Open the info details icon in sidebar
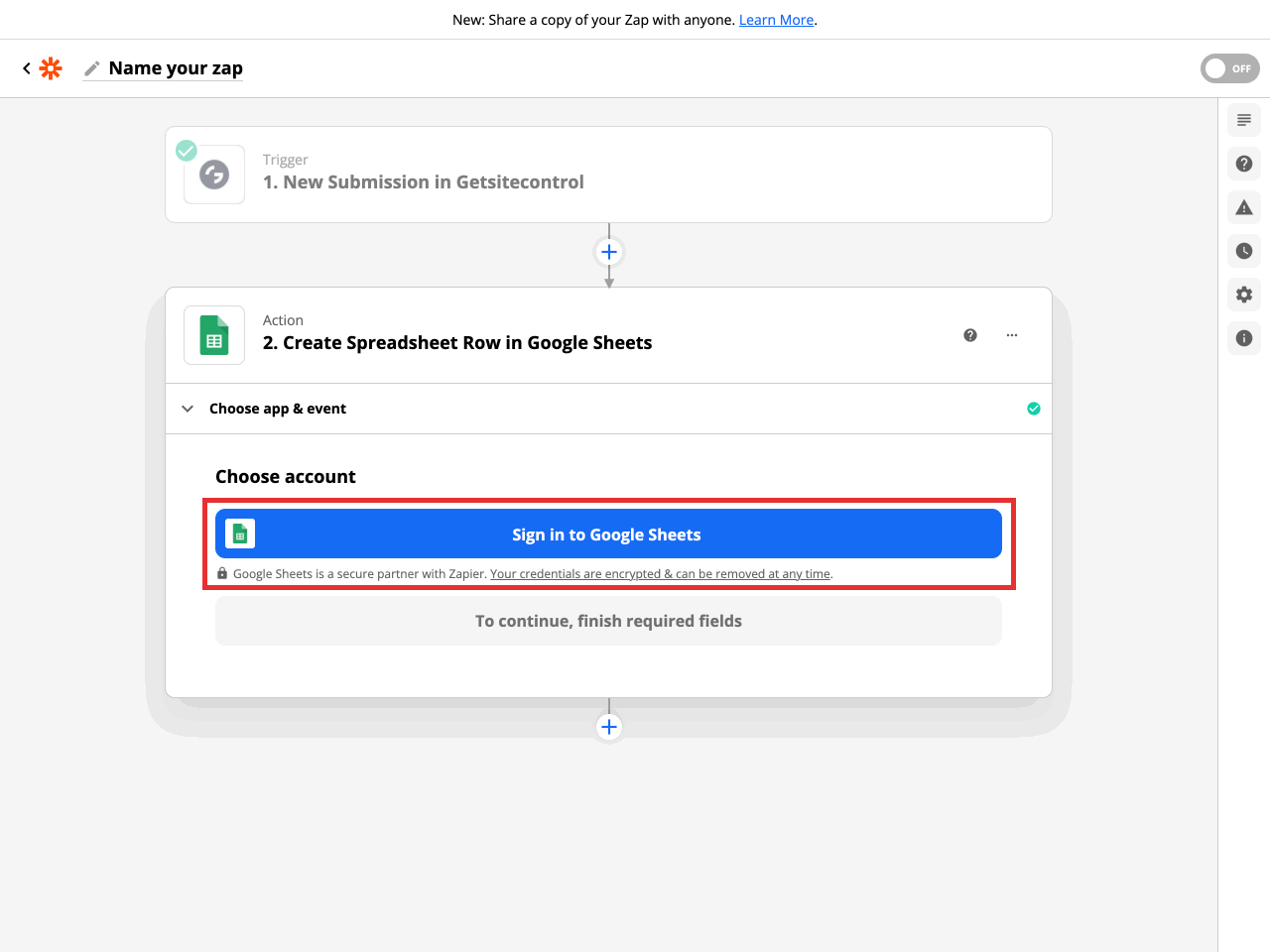This screenshot has width=1270, height=952. pos(1244,338)
